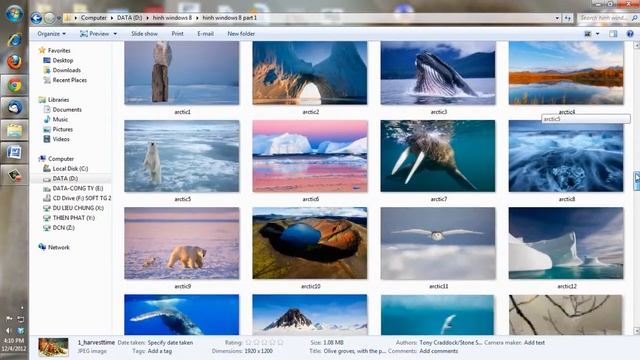The height and width of the screenshot is (360, 640).
Task: Open the Preview dropdown arrow
Action: click(115, 34)
